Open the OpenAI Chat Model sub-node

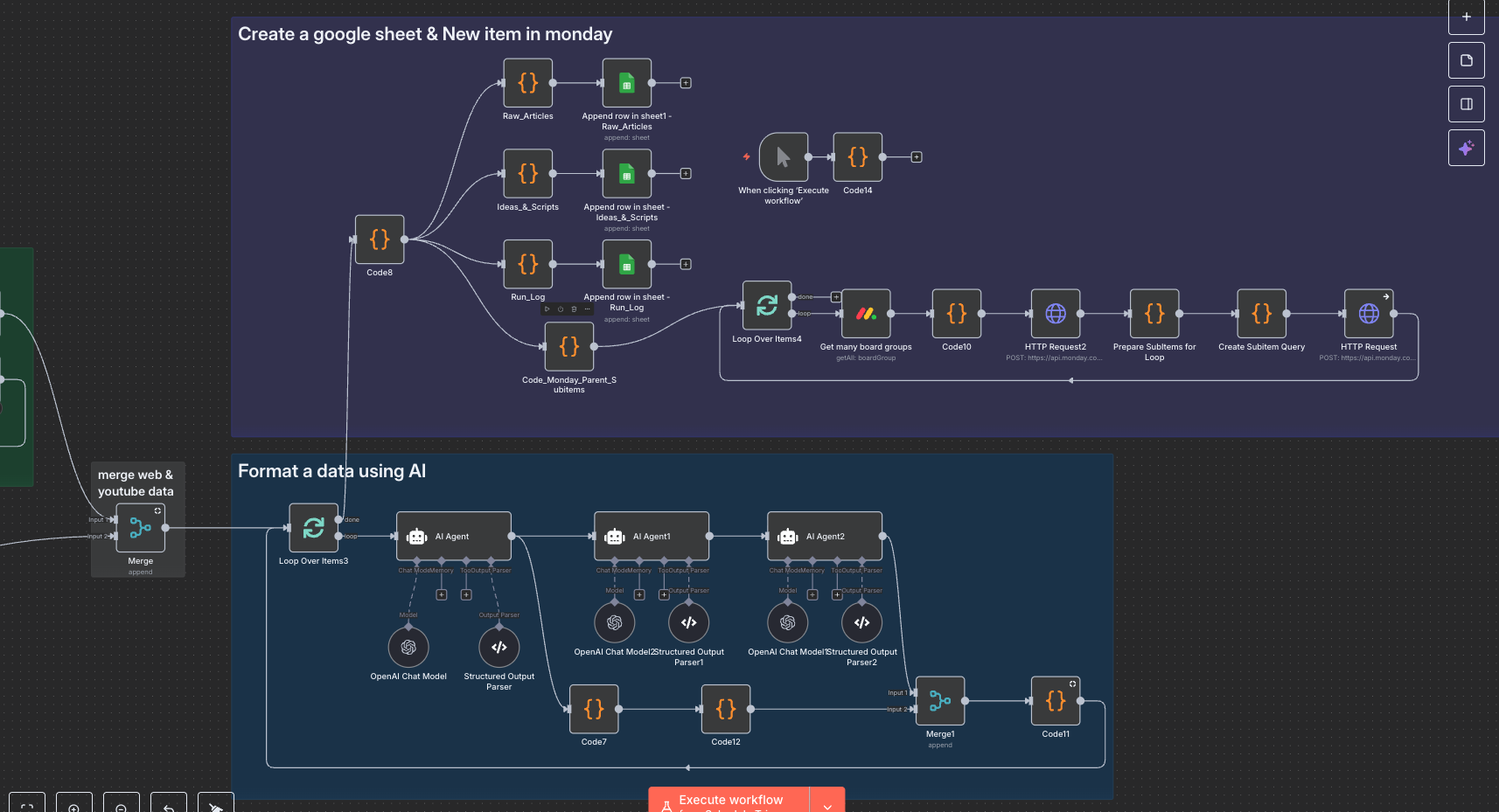pyautogui.click(x=408, y=648)
